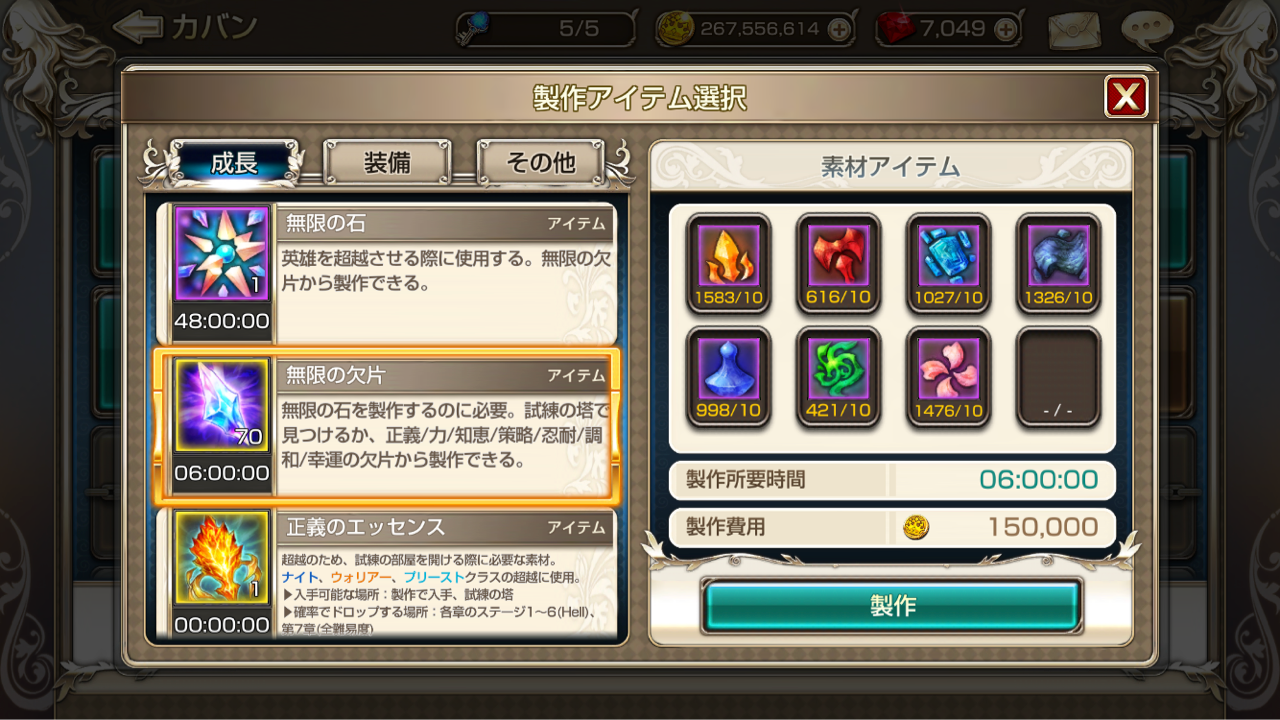Screen dimensions: 1280x720
Task: Switch to the その他 tab
Action: (x=541, y=163)
